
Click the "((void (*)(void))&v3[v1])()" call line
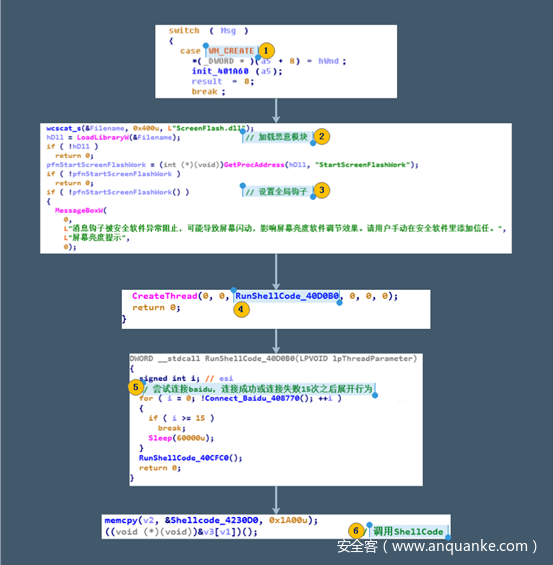pos(181,532)
